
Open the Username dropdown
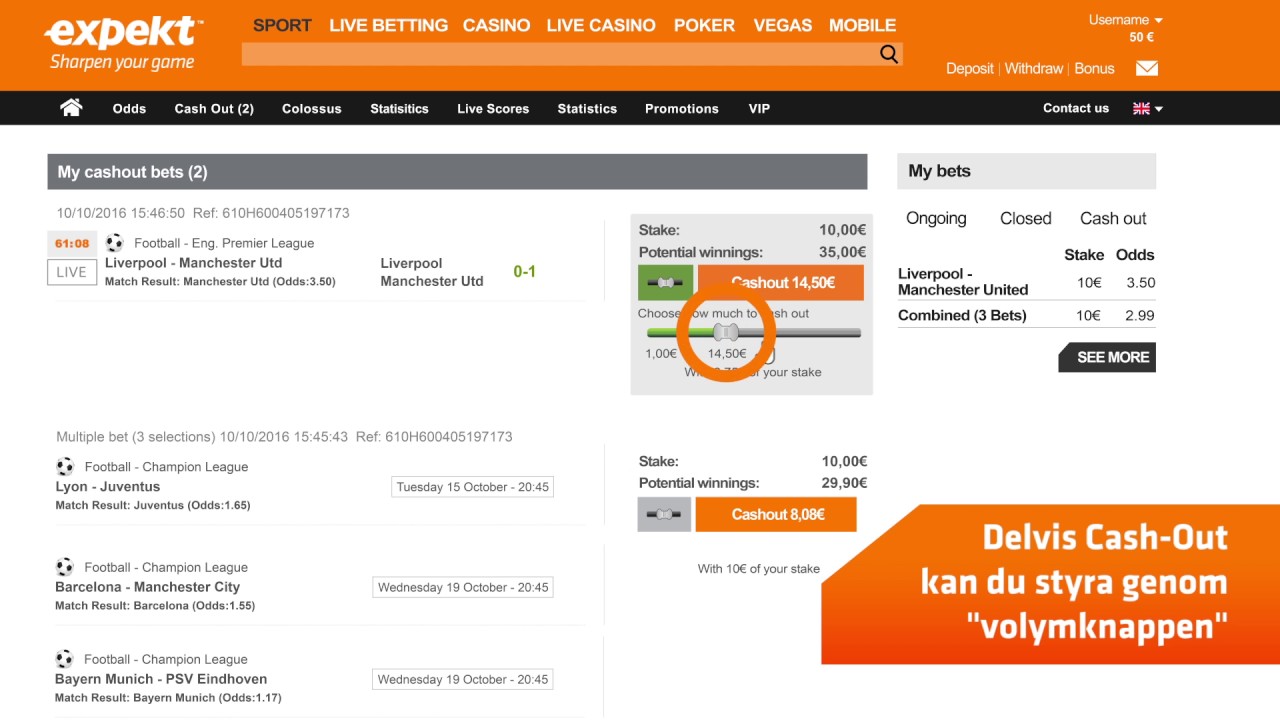click(1125, 19)
